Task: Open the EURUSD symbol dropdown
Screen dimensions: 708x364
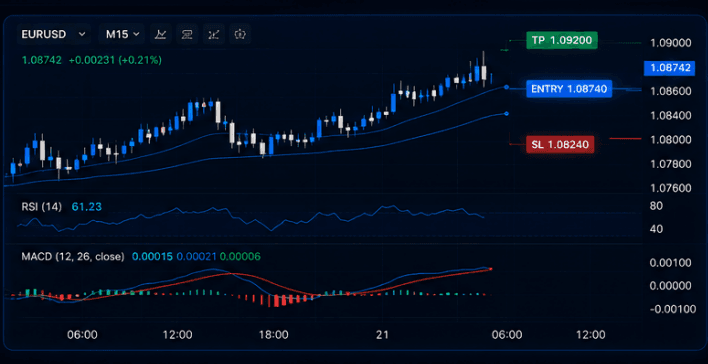Action: [x=54, y=34]
